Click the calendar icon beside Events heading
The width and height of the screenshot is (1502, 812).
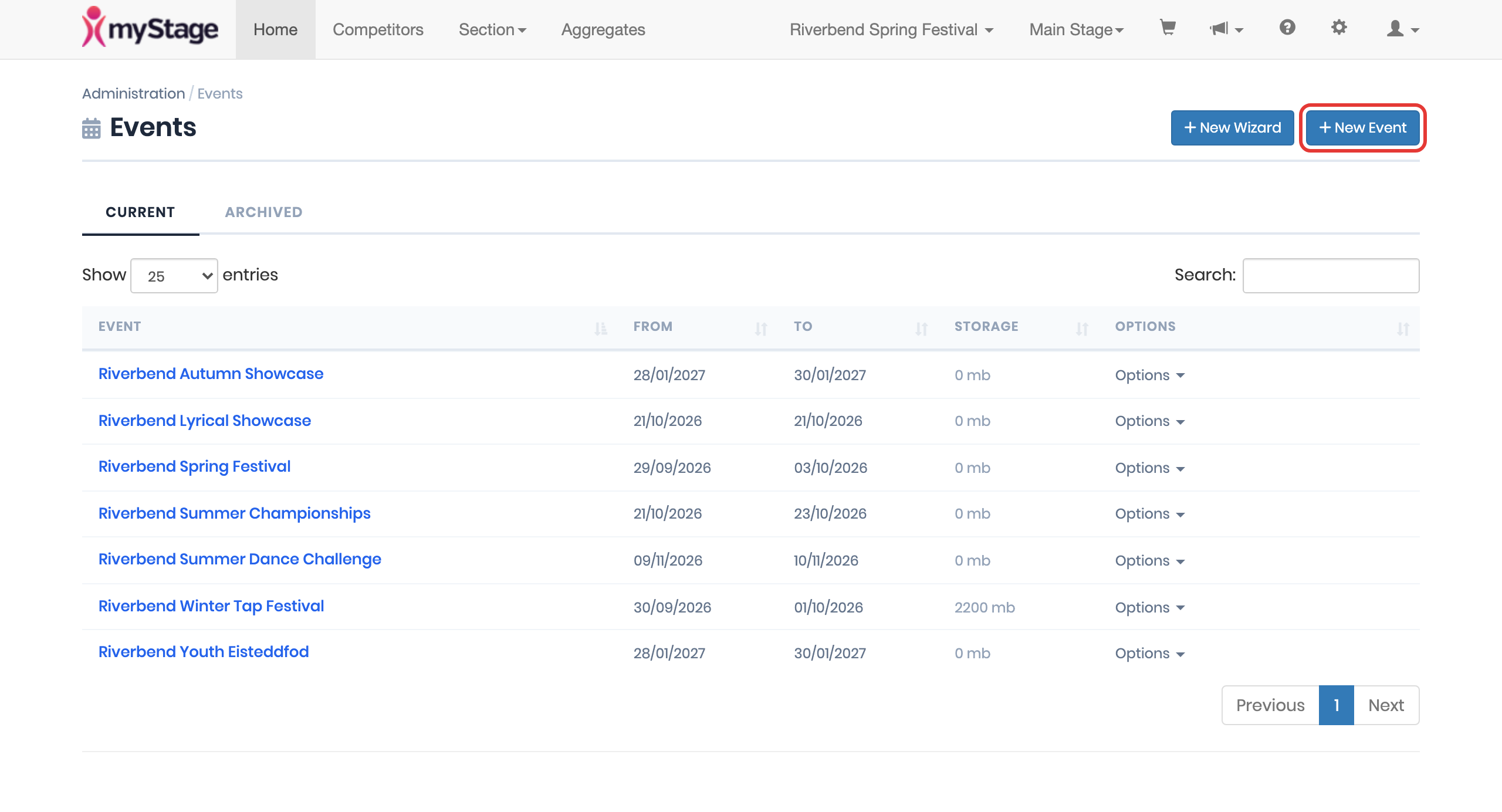pos(92,128)
